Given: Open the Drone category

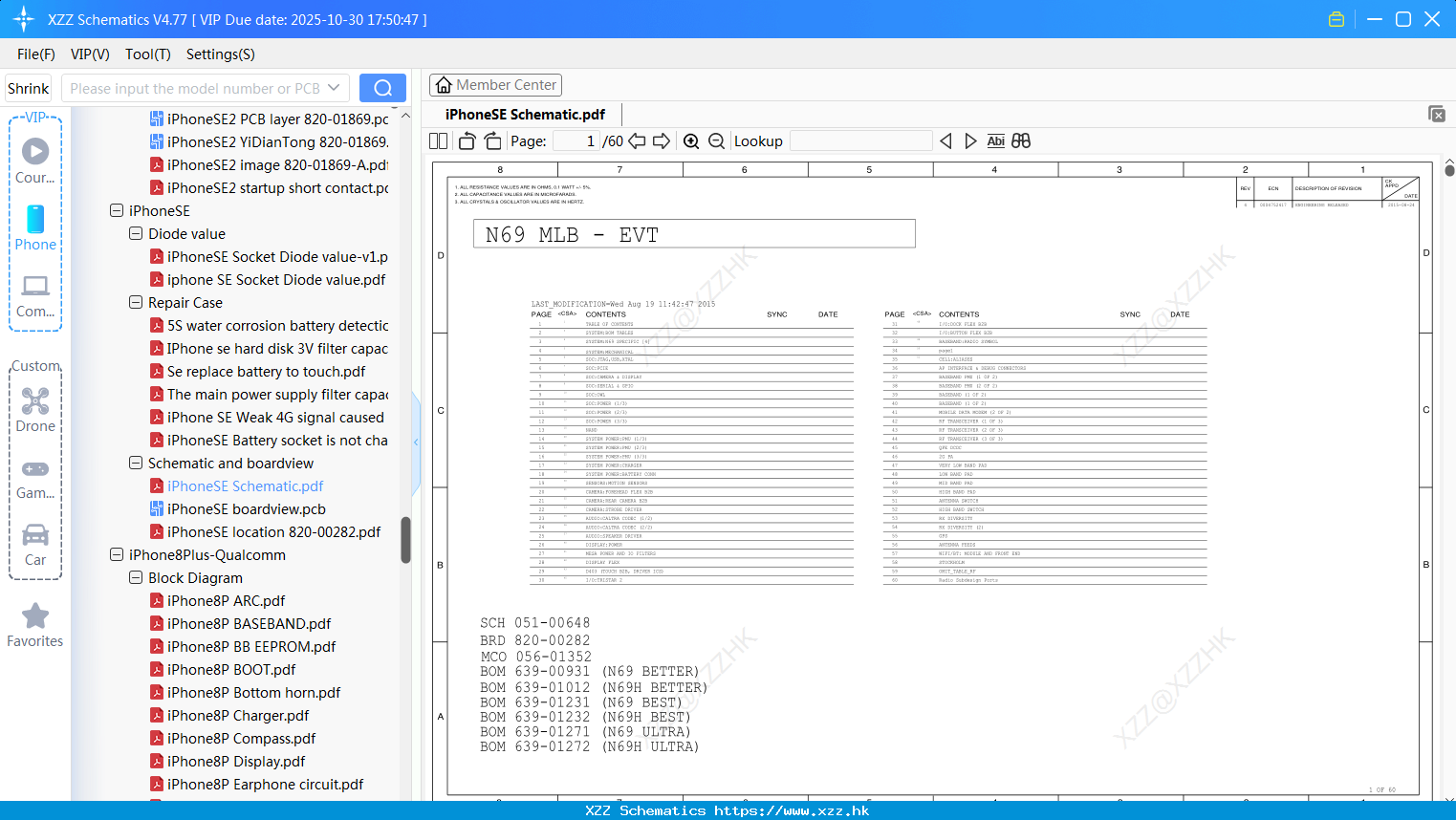Looking at the screenshot, I should [35, 410].
